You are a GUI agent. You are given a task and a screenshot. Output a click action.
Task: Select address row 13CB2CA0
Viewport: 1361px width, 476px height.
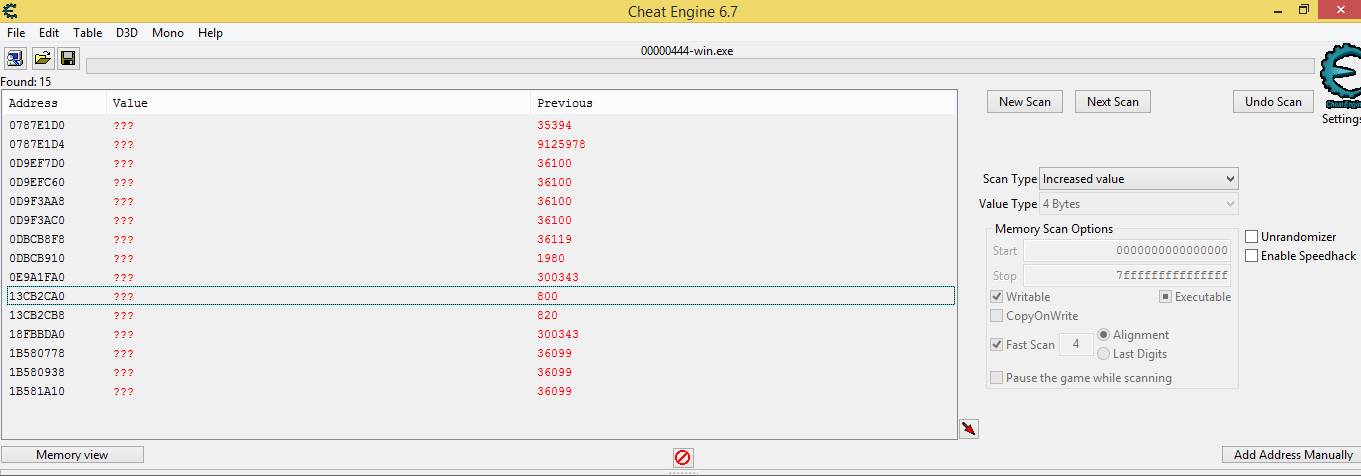480,297
